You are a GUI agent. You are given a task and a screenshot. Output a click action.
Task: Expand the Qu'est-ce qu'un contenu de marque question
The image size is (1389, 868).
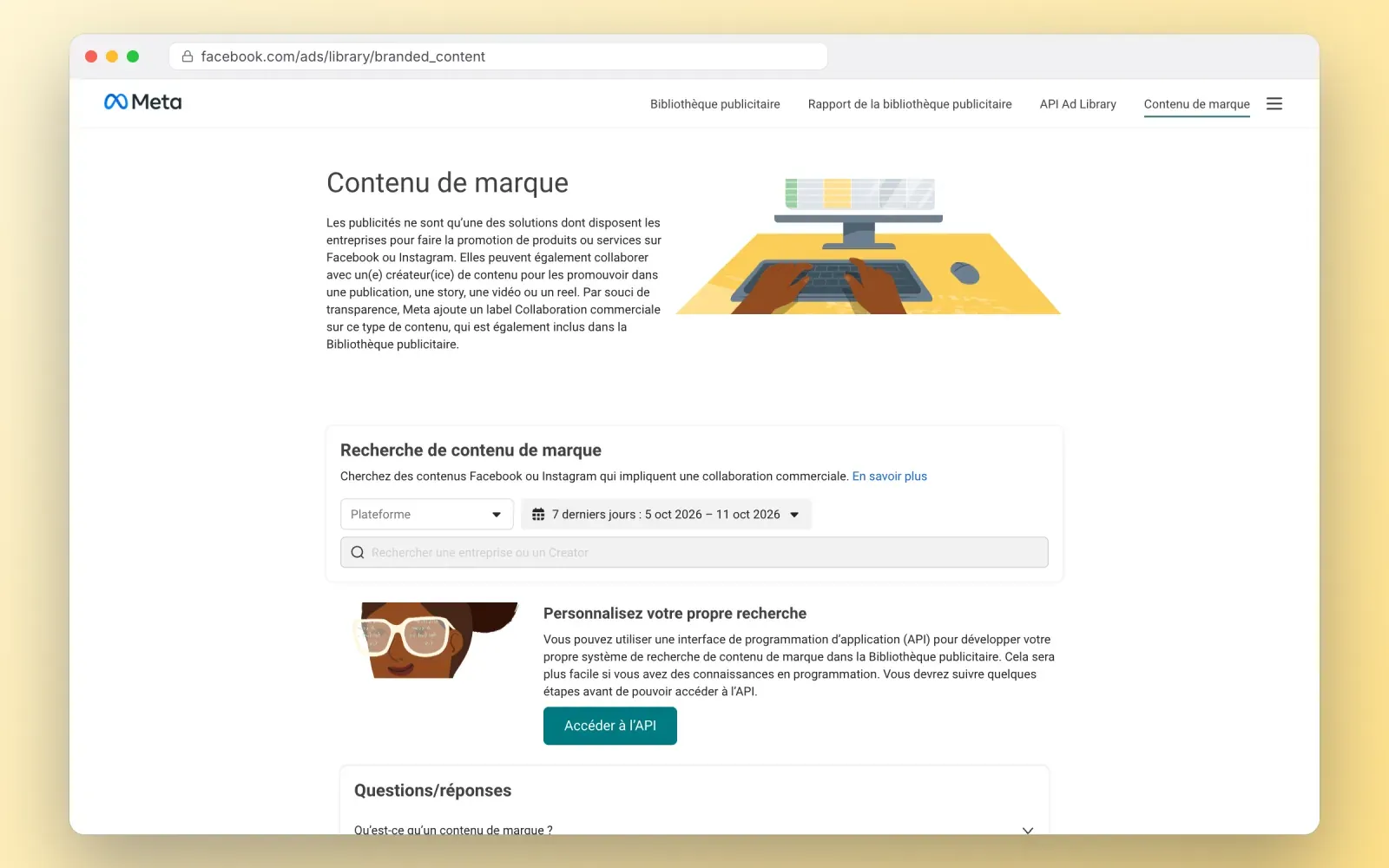[694, 830]
